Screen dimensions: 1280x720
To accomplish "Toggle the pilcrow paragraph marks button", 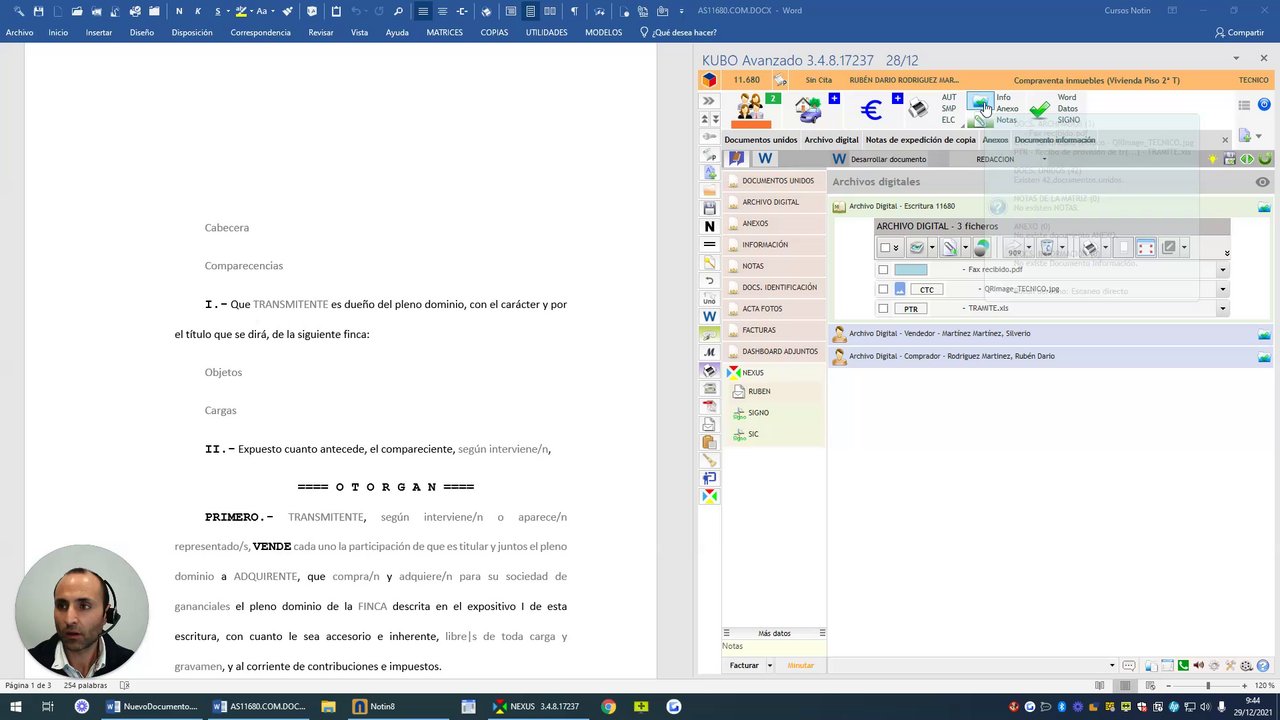I will (574, 11).
